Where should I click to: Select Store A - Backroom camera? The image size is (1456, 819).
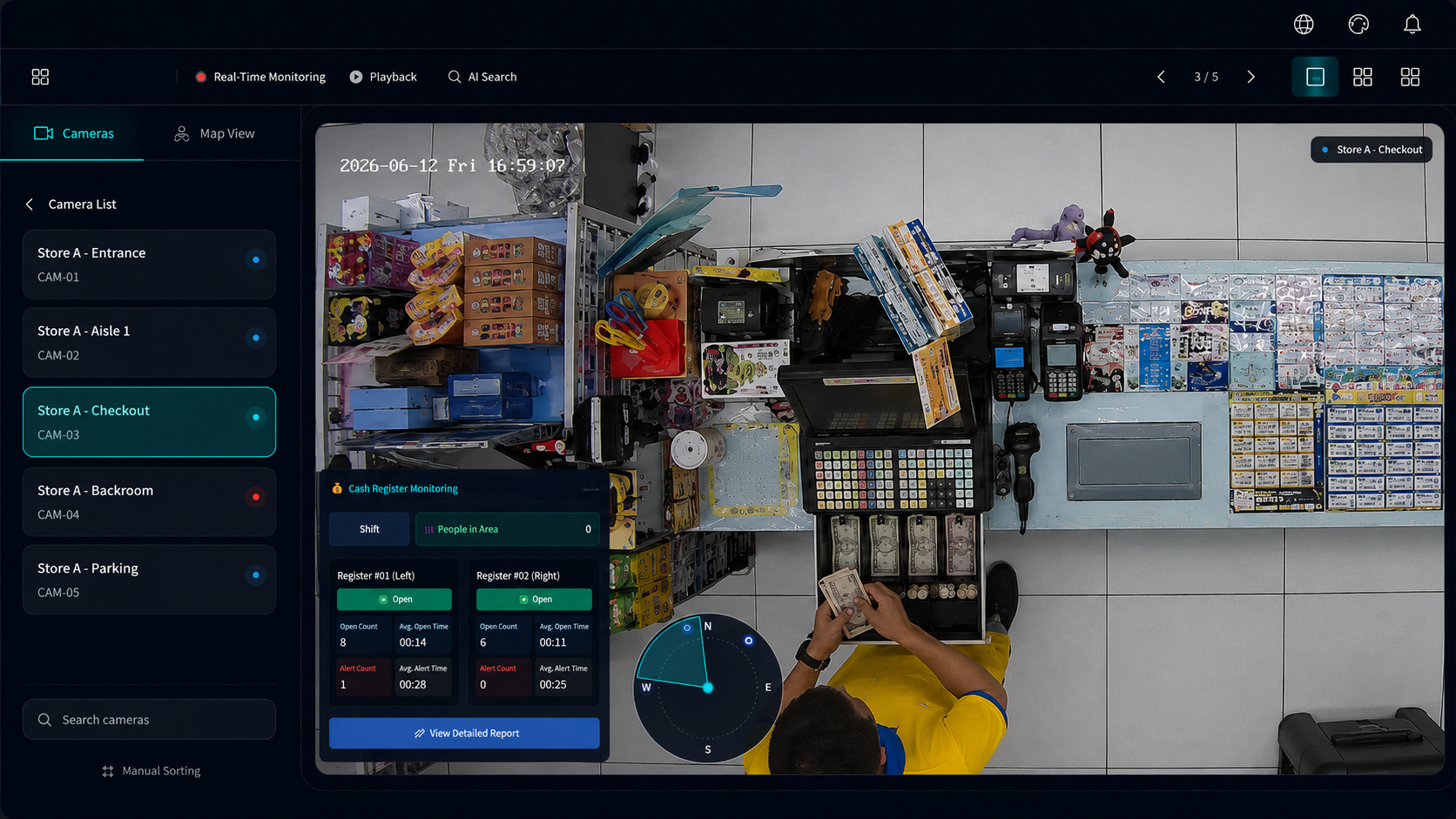click(x=149, y=502)
